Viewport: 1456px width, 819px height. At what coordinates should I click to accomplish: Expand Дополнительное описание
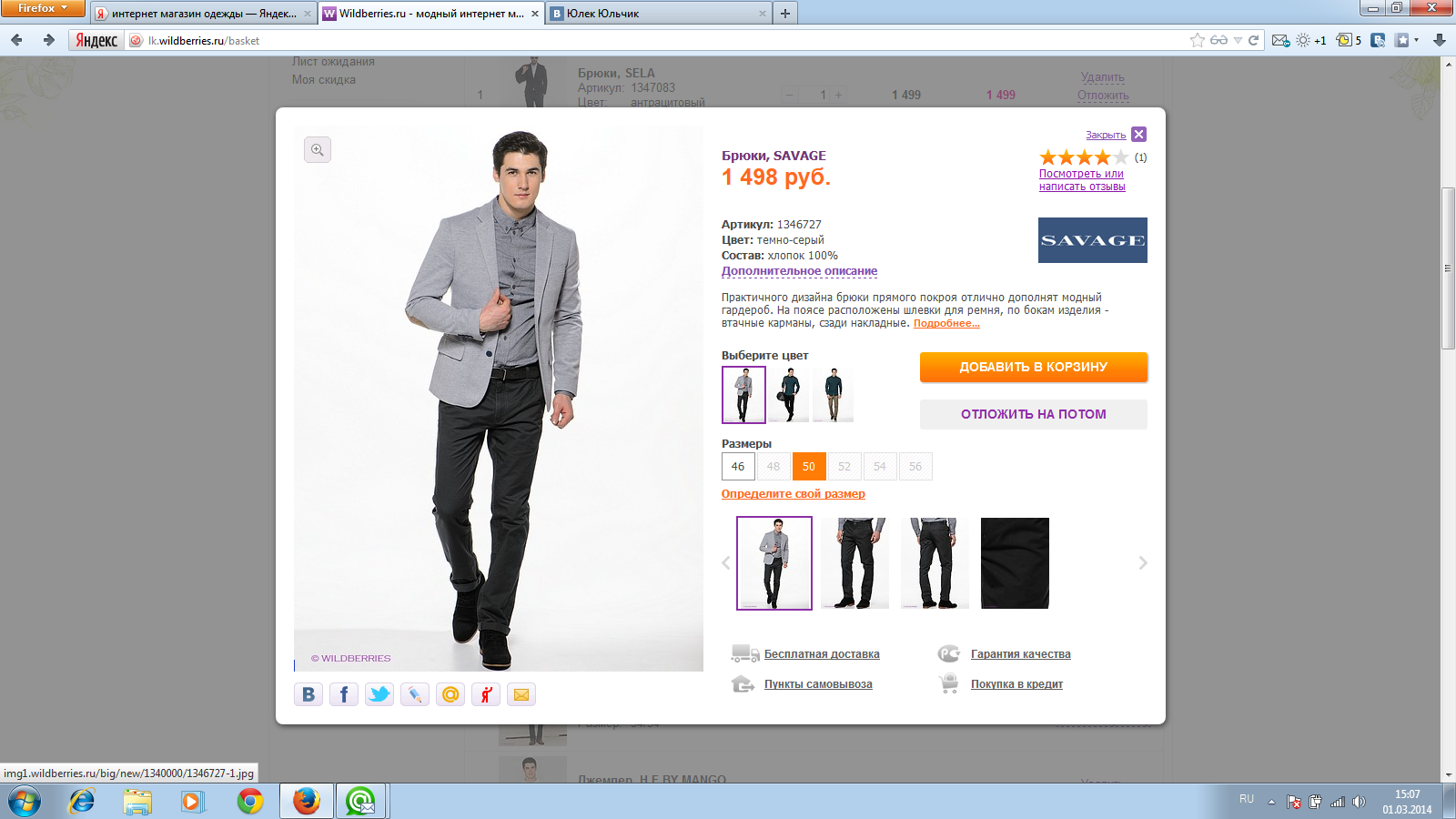coord(800,271)
